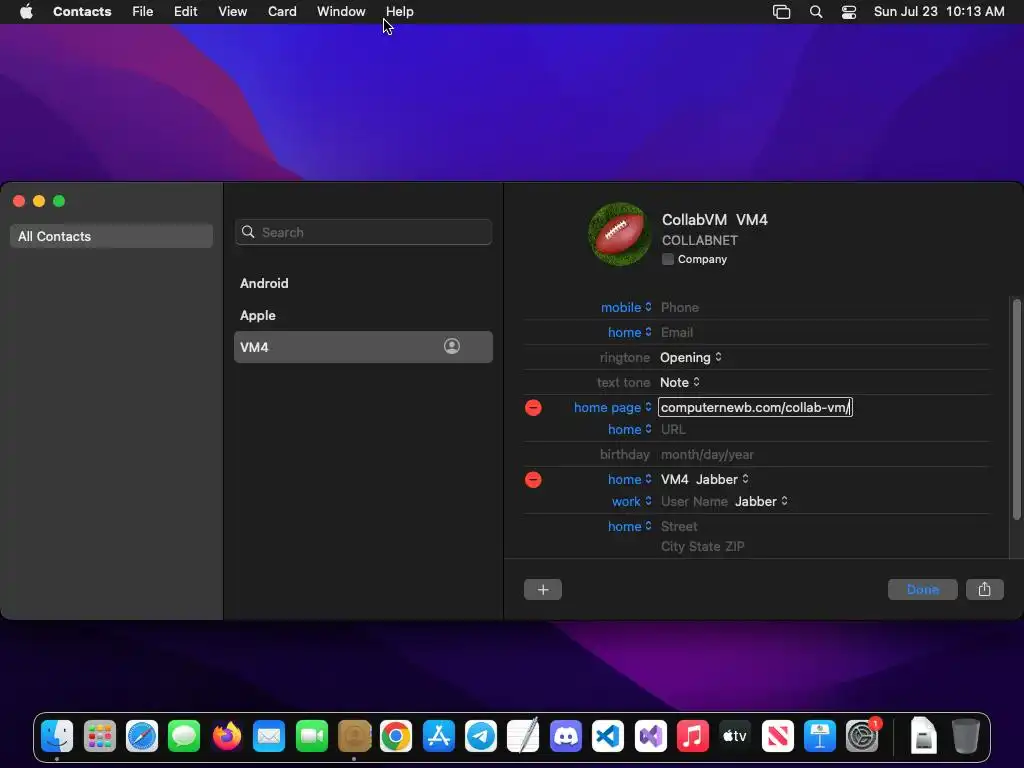Open Mail app in dock
Image resolution: width=1024 pixels, height=768 pixels.
pyautogui.click(x=269, y=736)
